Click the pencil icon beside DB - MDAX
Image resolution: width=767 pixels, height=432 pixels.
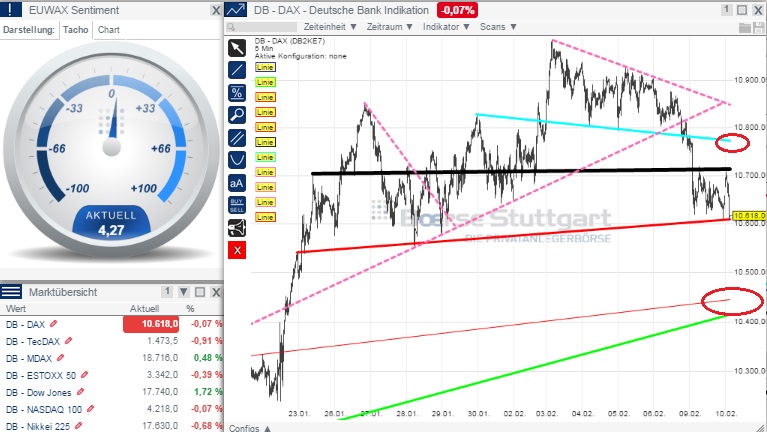pyautogui.click(x=61, y=358)
